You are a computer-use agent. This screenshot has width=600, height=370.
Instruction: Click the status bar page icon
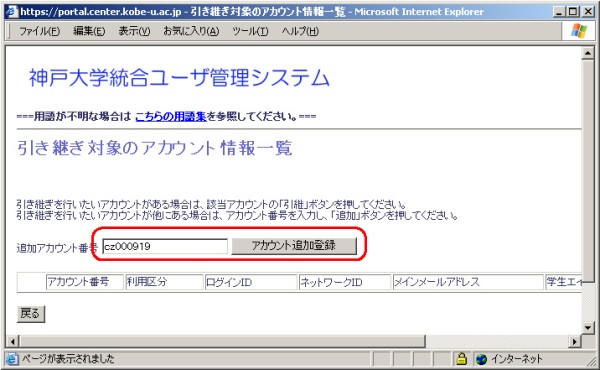tap(12, 359)
